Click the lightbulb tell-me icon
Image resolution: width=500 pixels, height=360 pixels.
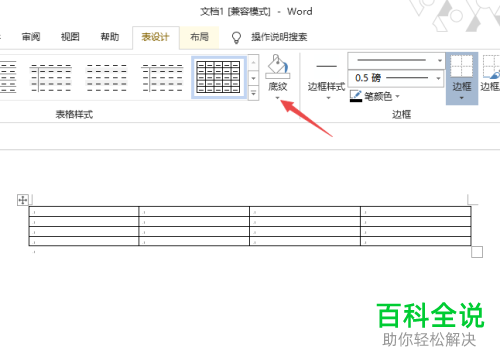(236, 37)
